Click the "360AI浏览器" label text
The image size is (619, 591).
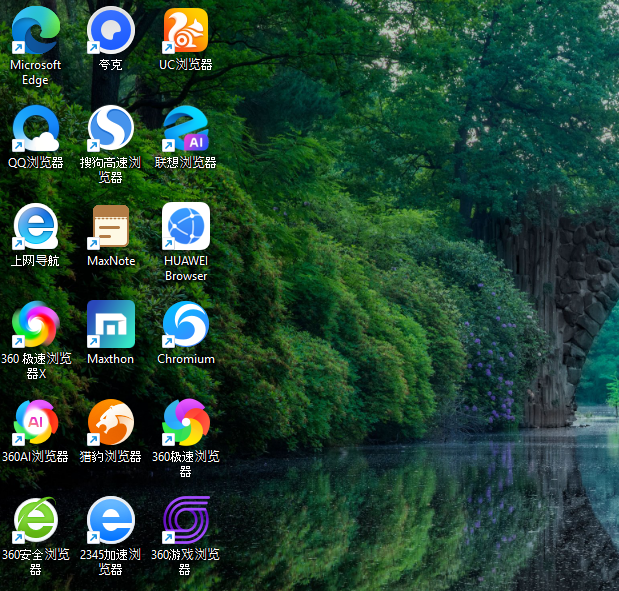pyautogui.click(x=36, y=456)
